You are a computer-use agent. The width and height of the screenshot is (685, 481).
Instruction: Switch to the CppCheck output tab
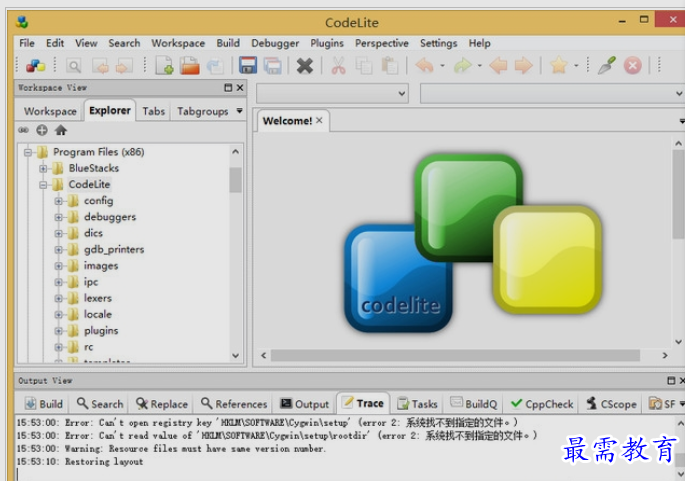(x=541, y=404)
